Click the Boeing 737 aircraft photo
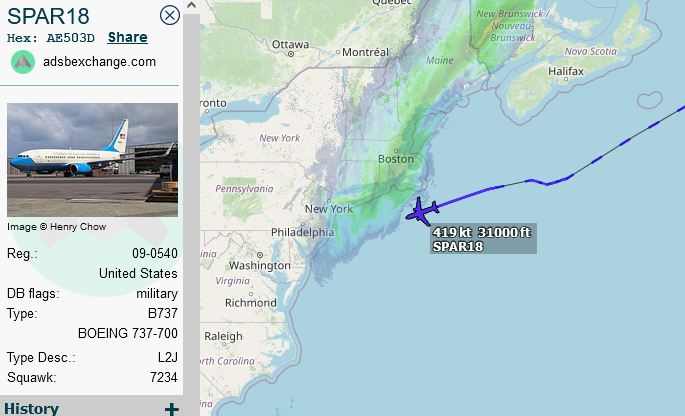The height and width of the screenshot is (416, 685). pyautogui.click(x=92, y=160)
